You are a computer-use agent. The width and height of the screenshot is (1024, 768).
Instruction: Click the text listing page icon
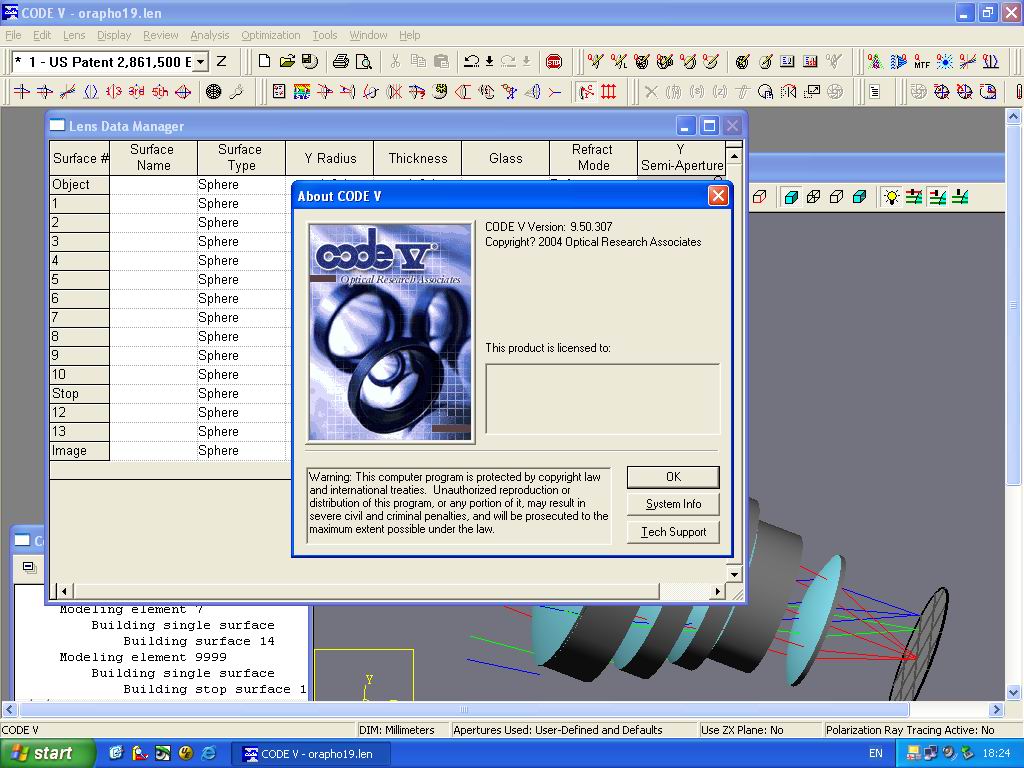[x=874, y=92]
